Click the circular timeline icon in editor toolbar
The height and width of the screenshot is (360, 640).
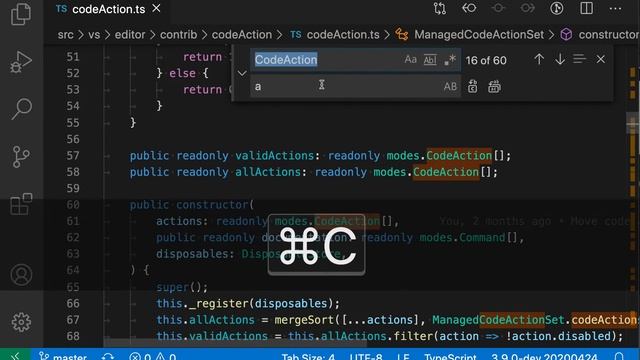(557, 8)
